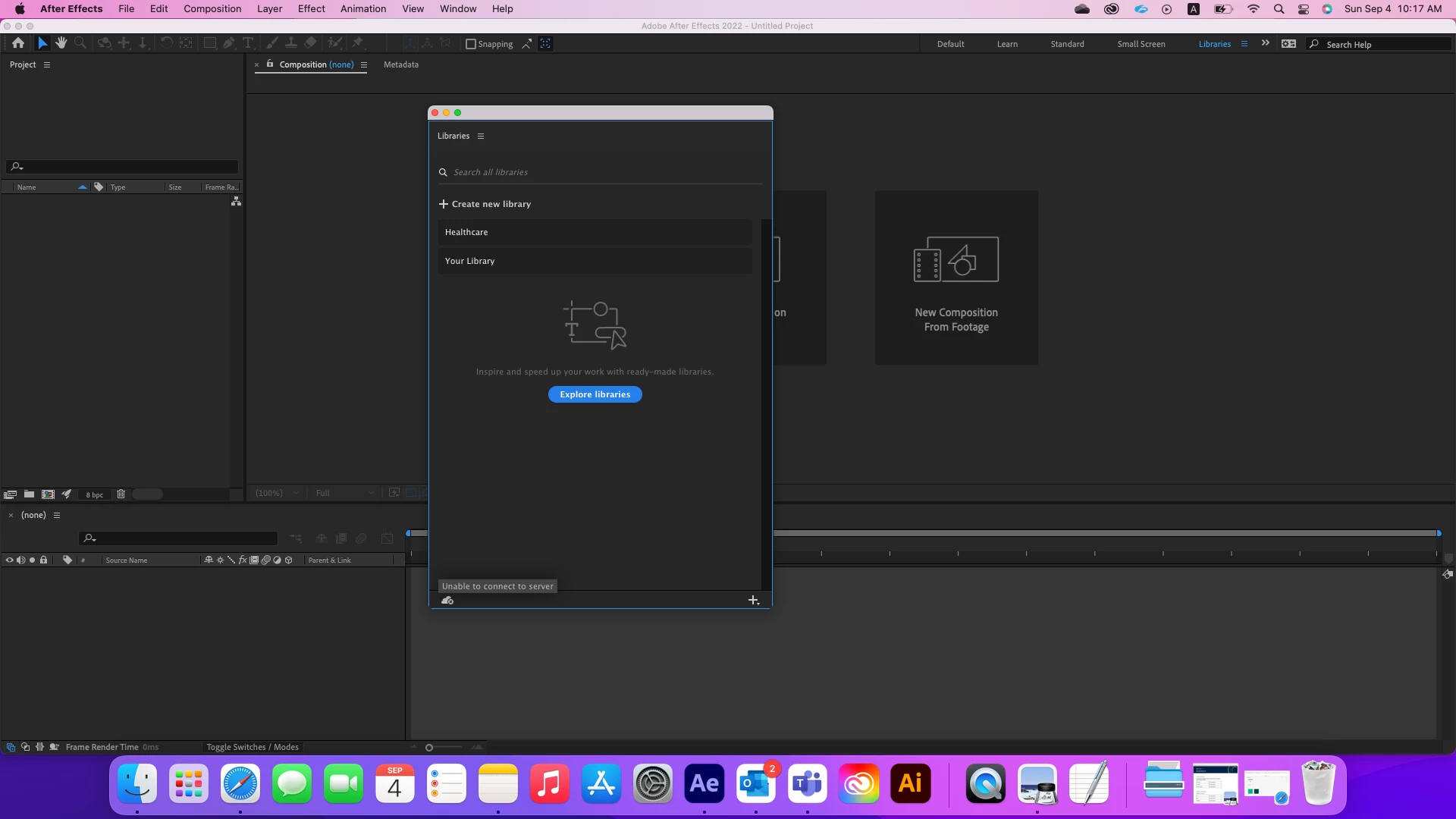Click the new folder icon in the Project panel
The width and height of the screenshot is (1456, 819).
pyautogui.click(x=29, y=494)
